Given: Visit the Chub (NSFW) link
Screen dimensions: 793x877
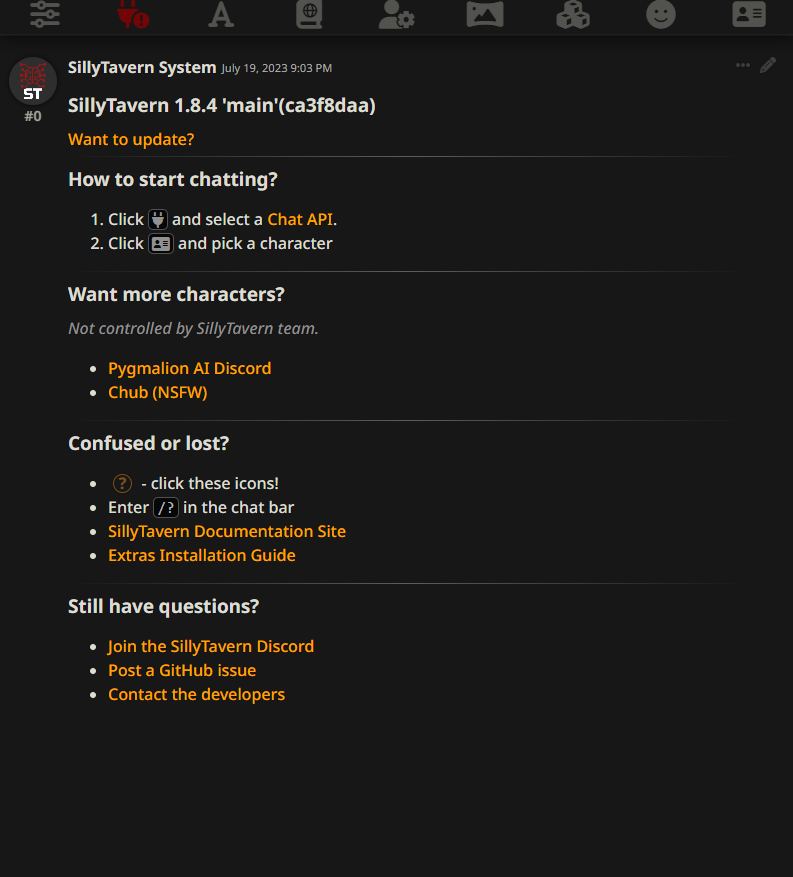Looking at the screenshot, I should 157,392.
